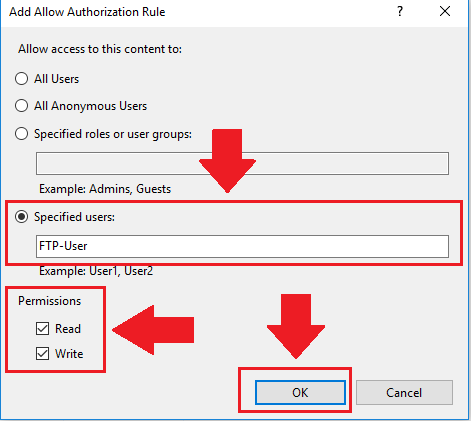Click the "Read" checkbox label text

(68, 329)
